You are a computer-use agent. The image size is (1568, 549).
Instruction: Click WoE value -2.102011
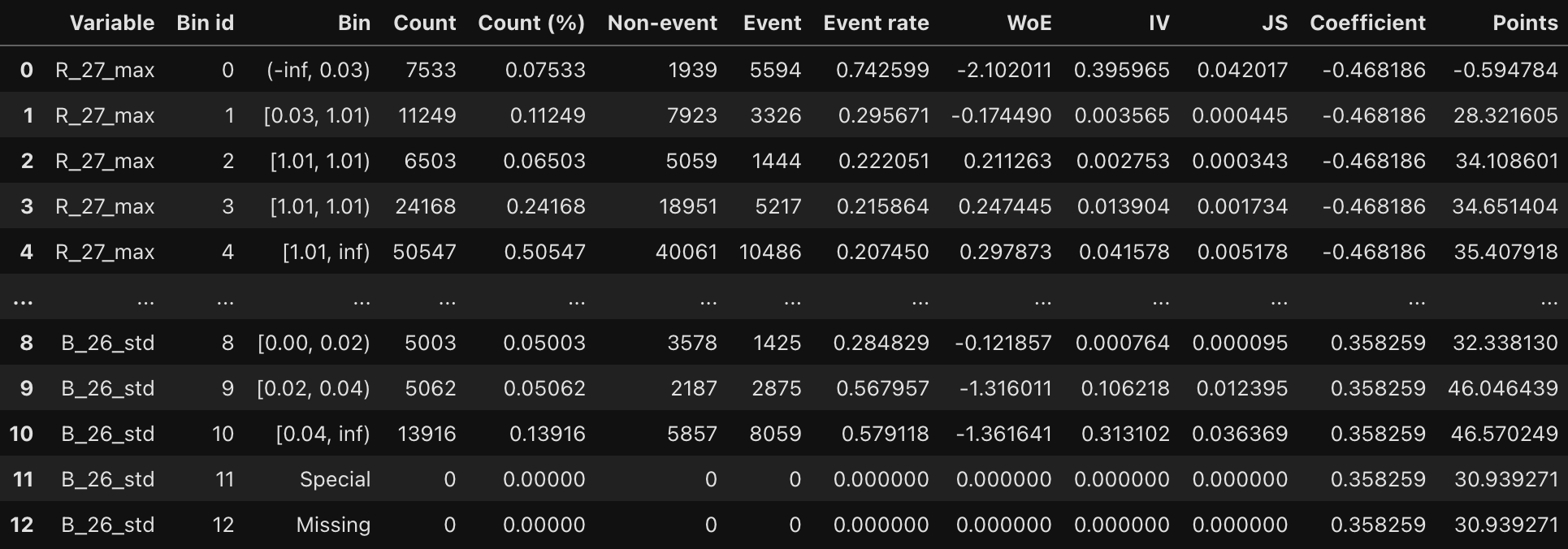click(x=1004, y=70)
